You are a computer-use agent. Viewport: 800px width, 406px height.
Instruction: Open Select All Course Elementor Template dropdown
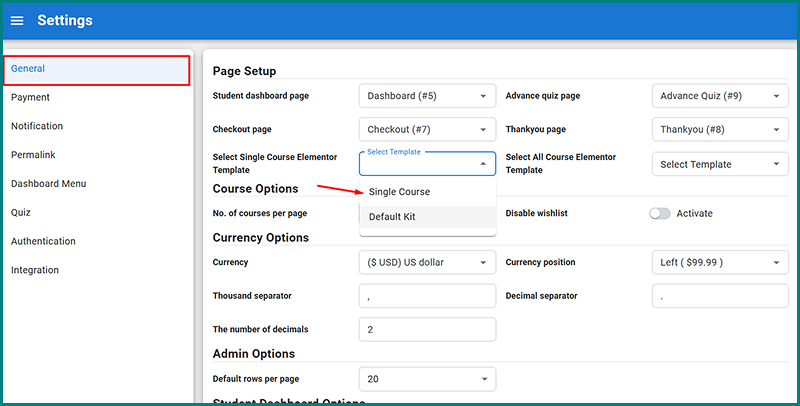coord(720,164)
